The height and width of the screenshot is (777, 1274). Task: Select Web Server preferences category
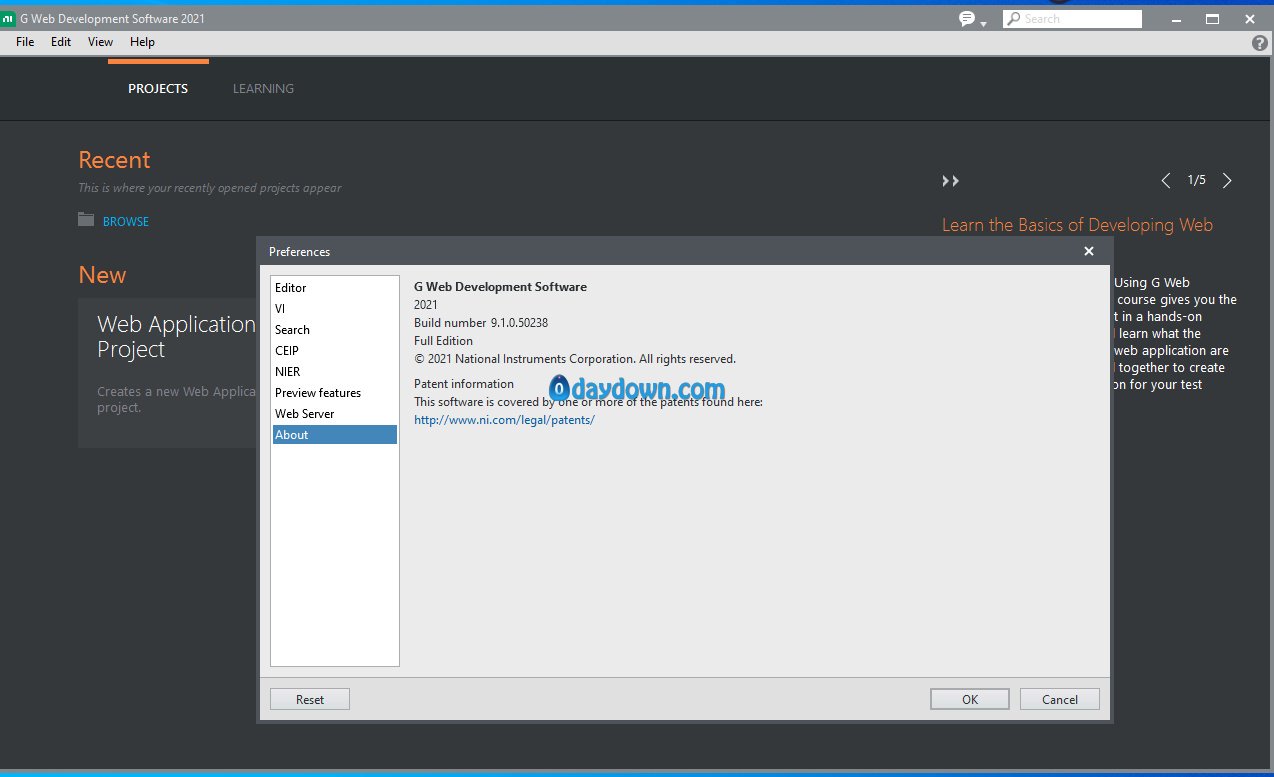305,414
